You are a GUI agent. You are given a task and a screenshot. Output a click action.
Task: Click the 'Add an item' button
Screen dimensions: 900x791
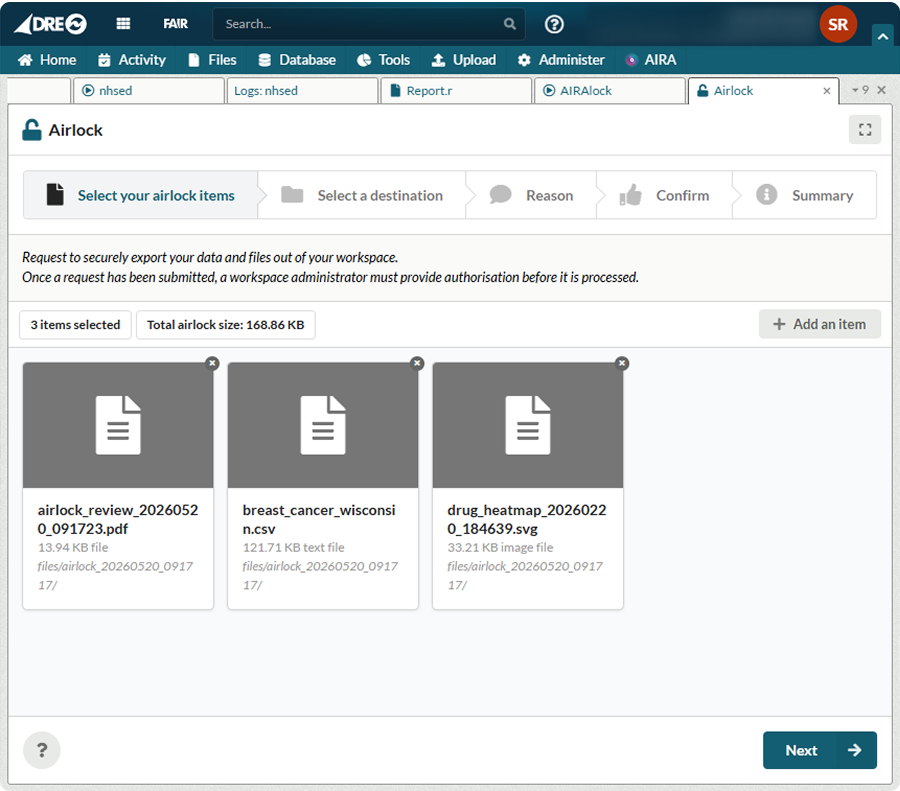819,324
